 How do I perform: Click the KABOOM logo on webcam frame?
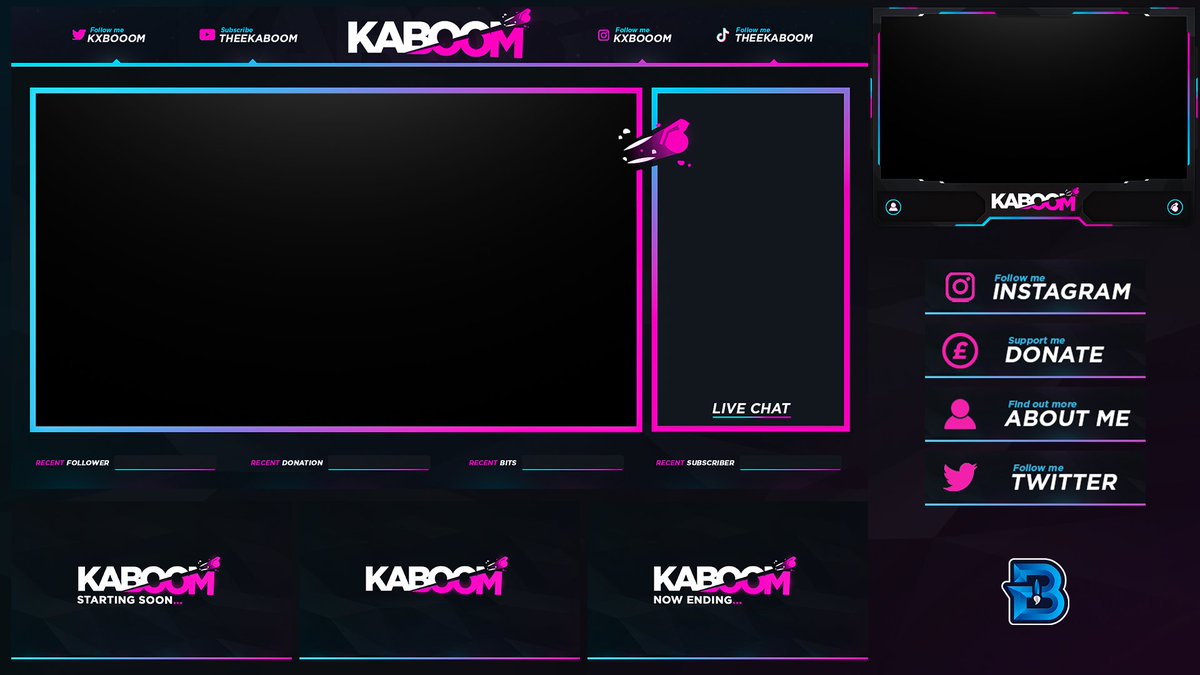(1035, 201)
